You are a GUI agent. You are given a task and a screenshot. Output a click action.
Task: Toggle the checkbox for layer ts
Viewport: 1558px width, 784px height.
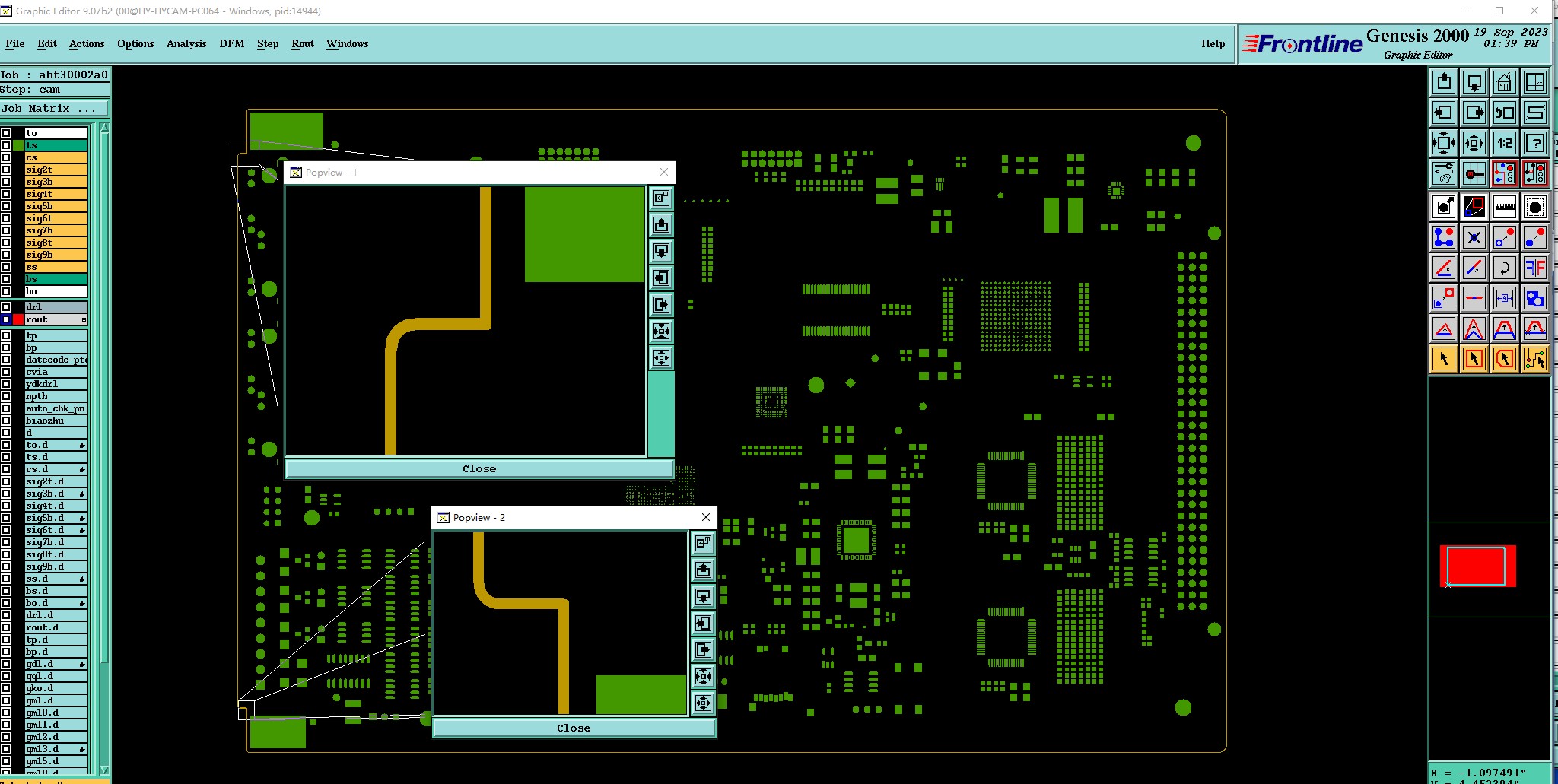6,145
